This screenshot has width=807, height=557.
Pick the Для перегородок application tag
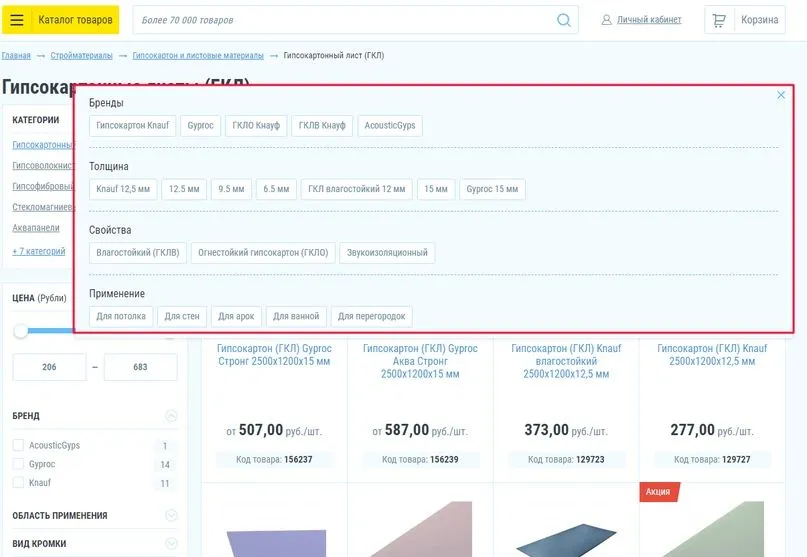click(x=371, y=316)
